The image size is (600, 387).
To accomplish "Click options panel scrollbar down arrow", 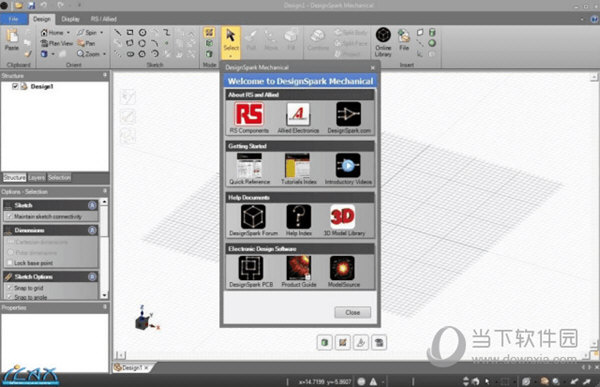I will pyautogui.click(x=104, y=295).
